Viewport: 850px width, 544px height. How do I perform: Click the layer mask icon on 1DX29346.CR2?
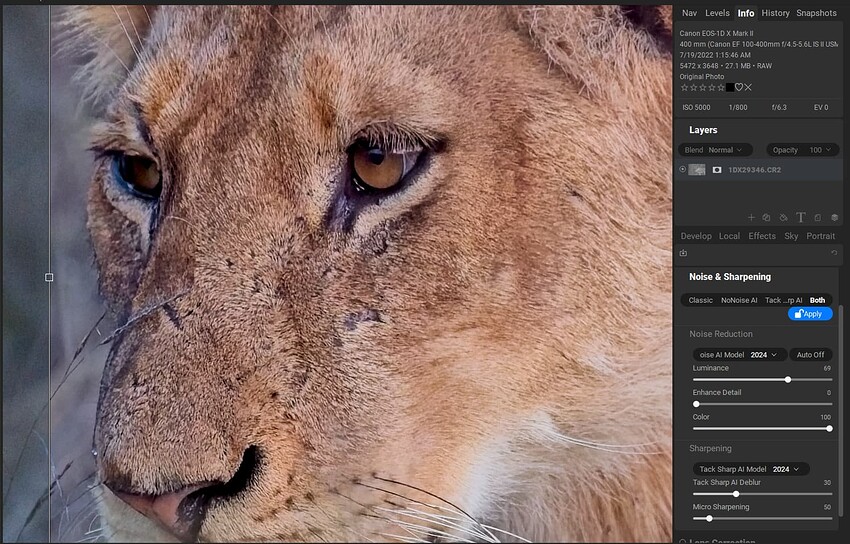coord(717,170)
